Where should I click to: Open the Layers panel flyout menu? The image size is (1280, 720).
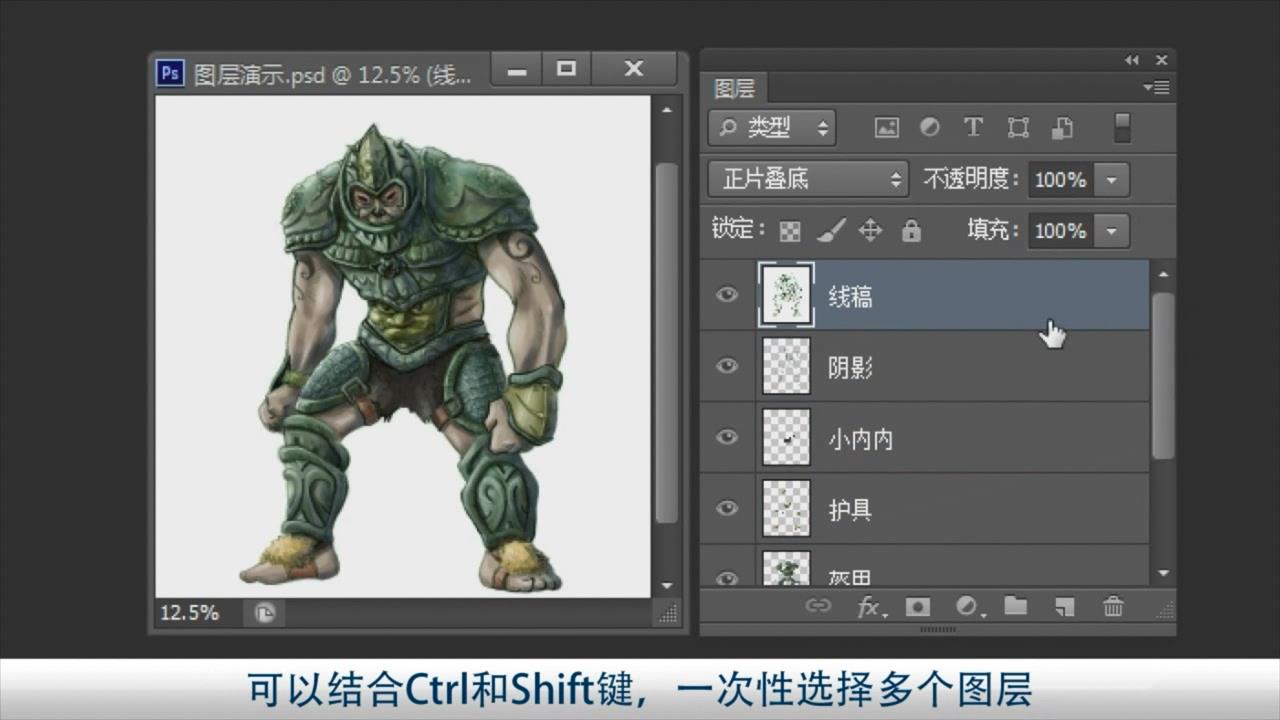point(1156,88)
